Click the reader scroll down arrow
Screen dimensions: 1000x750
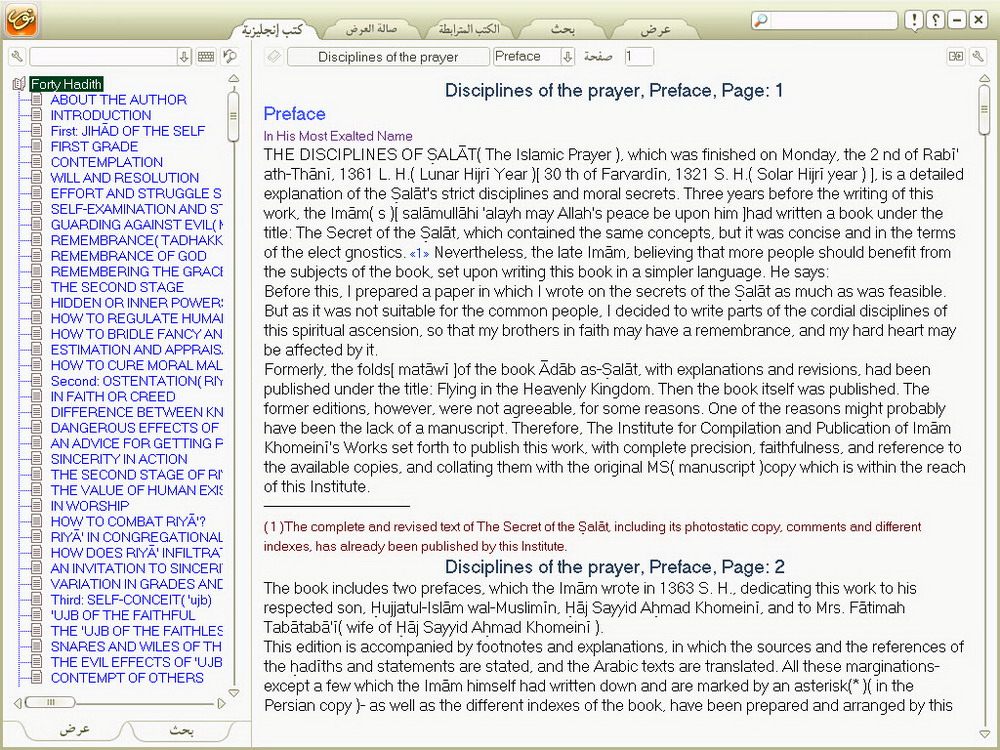tap(985, 734)
